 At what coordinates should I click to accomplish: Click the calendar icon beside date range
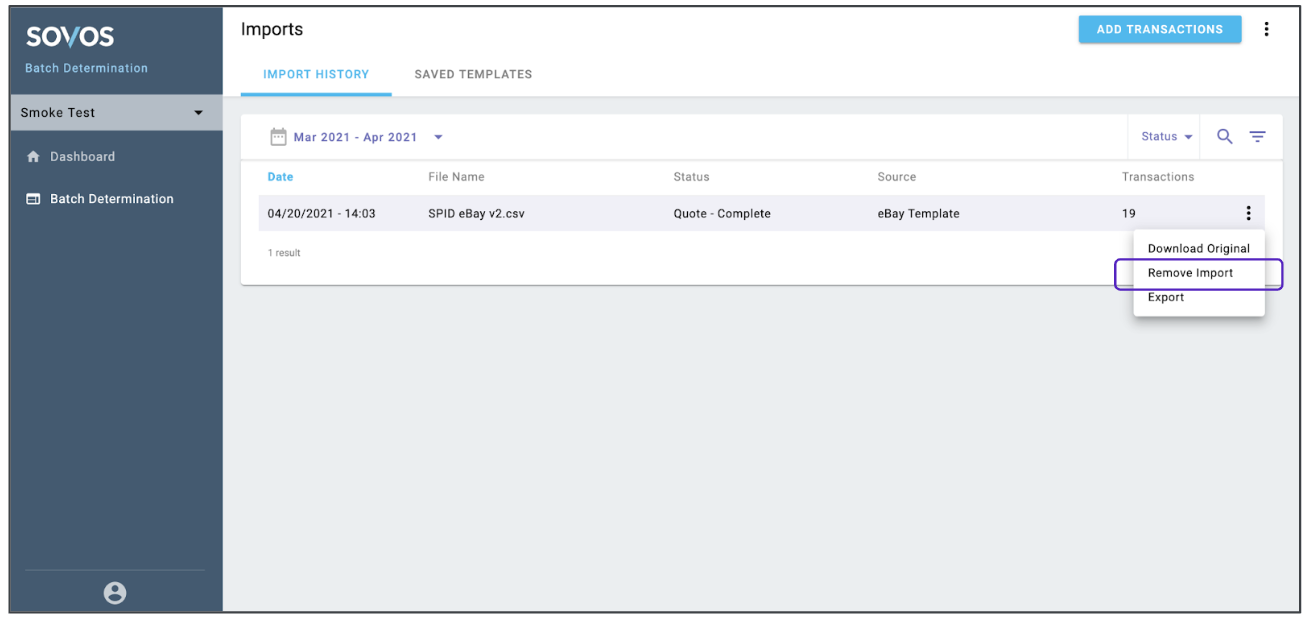[x=279, y=137]
